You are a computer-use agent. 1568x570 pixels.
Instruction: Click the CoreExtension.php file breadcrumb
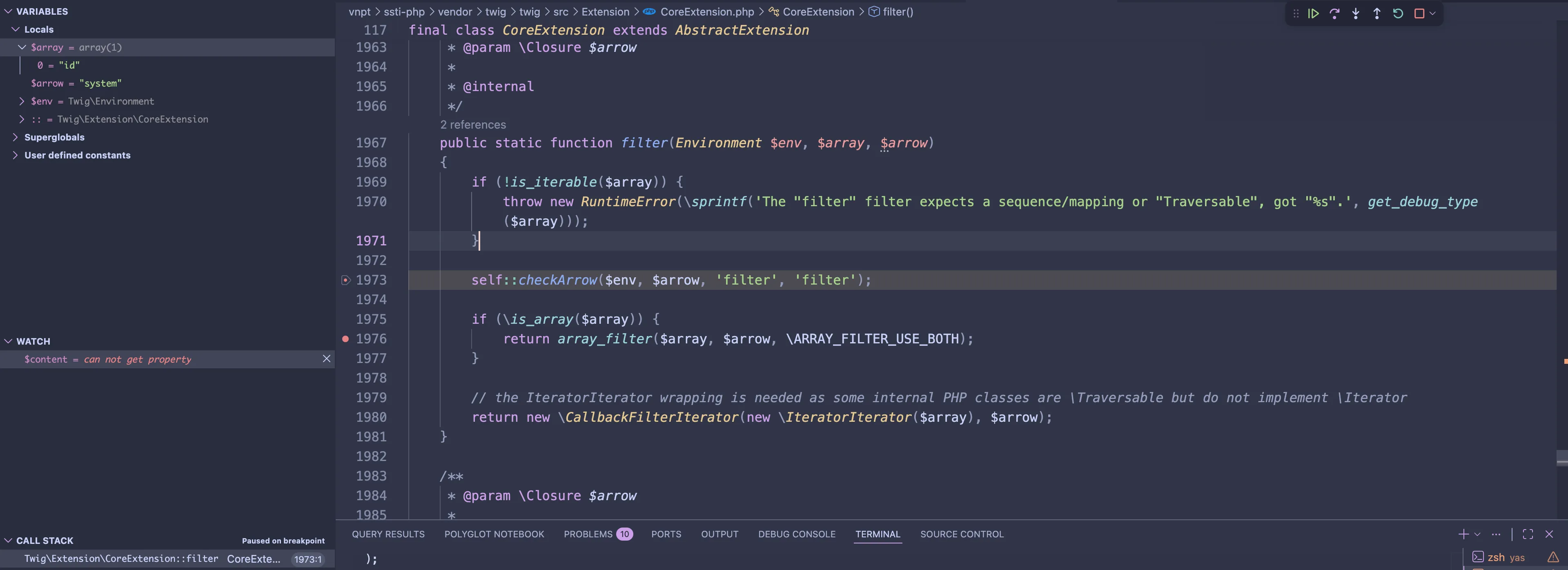coord(707,11)
